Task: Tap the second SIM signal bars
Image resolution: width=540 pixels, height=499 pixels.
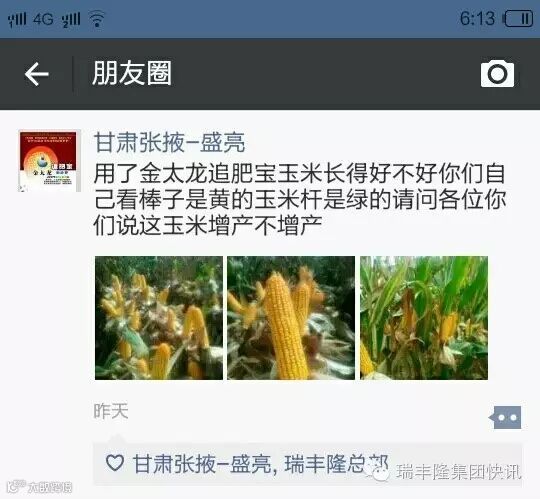Action: pyautogui.click(x=71, y=19)
